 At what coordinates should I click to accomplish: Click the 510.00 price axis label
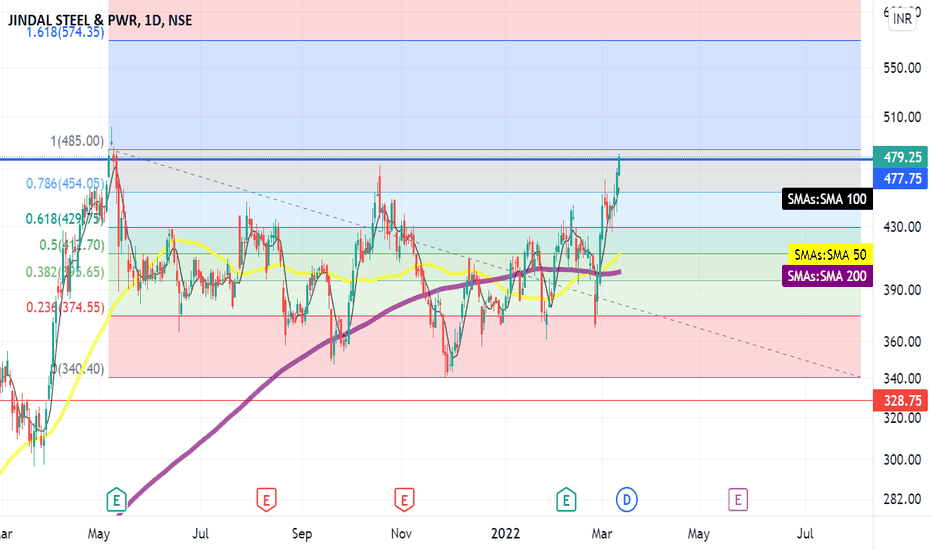[902, 117]
